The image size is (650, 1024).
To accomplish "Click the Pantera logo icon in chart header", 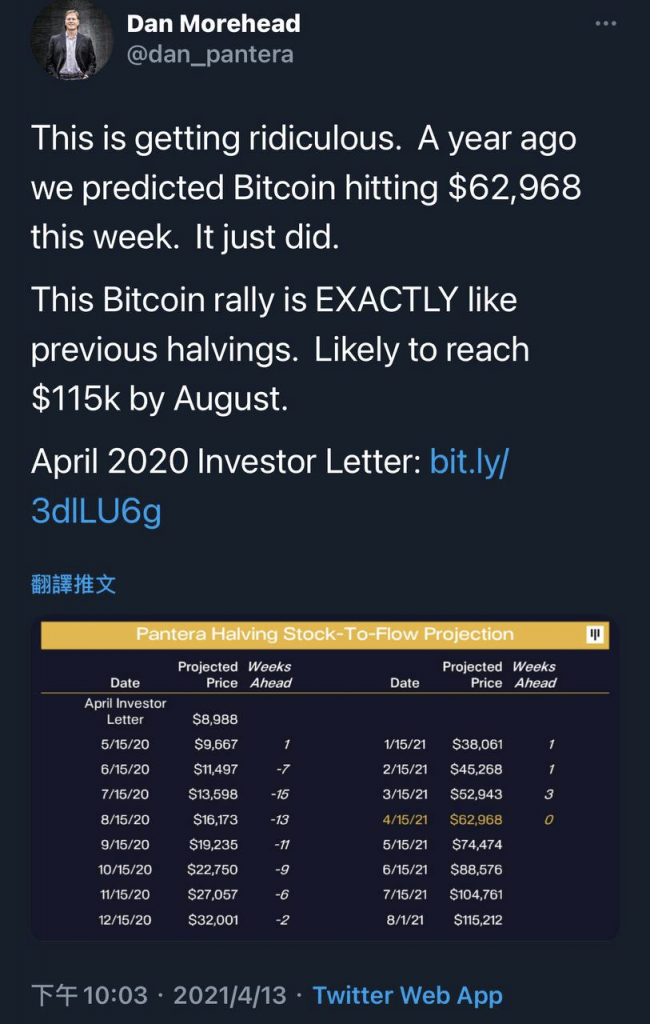I will [x=594, y=634].
